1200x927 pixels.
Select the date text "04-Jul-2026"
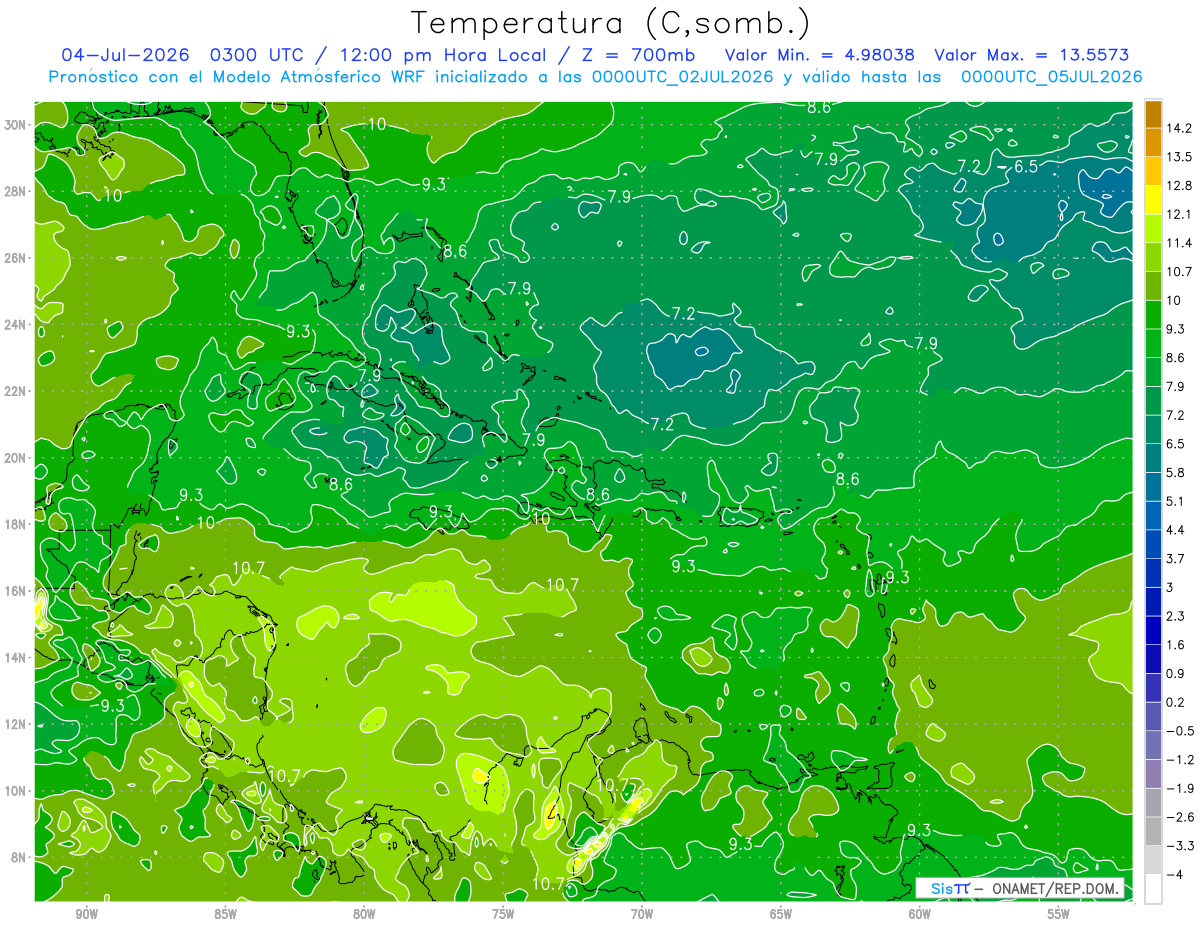pos(125,55)
